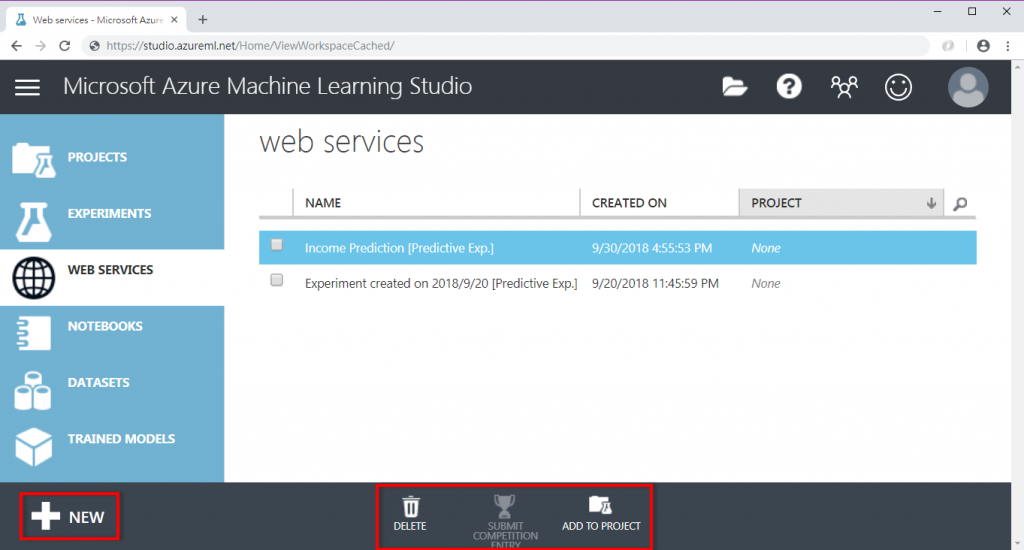Open the Datasets section
The width and height of the screenshot is (1024, 550).
click(99, 382)
